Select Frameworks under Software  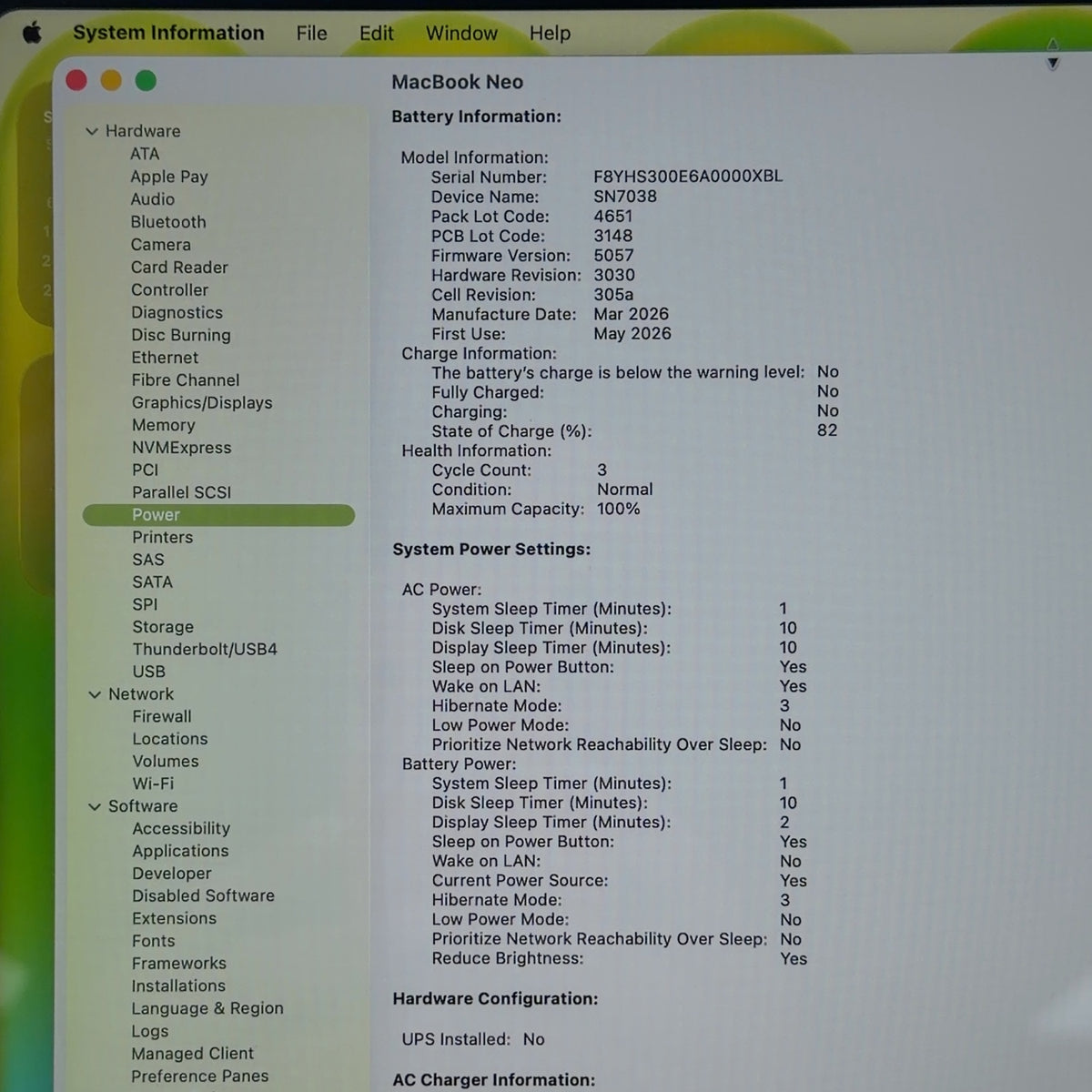[178, 963]
